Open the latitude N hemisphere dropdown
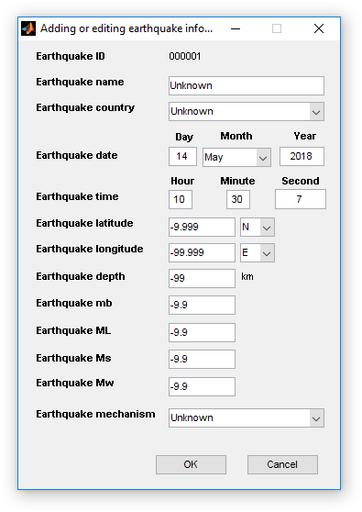The width and height of the screenshot is (362, 512). pos(257,227)
